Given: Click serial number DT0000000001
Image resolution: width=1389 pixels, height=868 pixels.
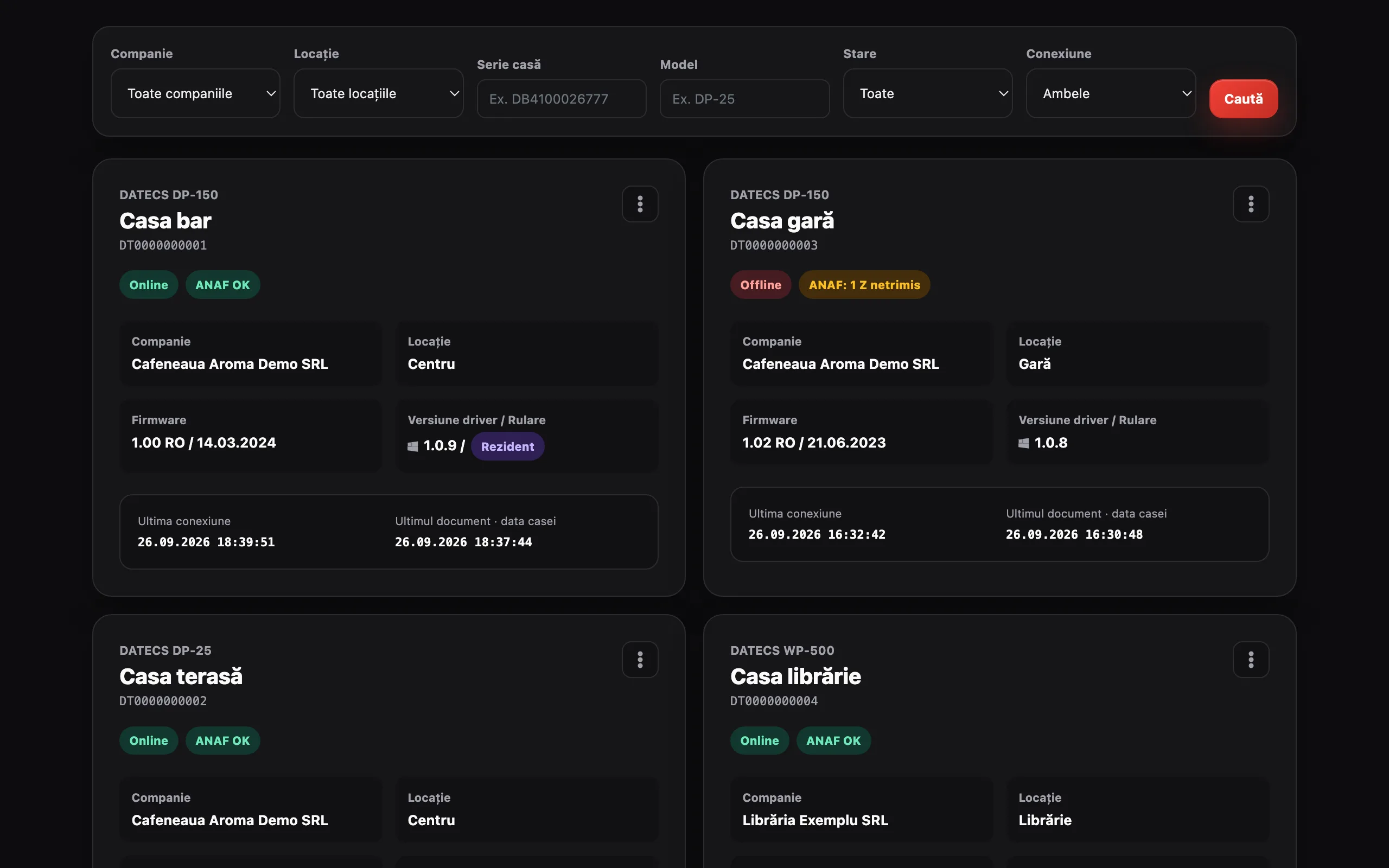Looking at the screenshot, I should pyautogui.click(x=163, y=245).
